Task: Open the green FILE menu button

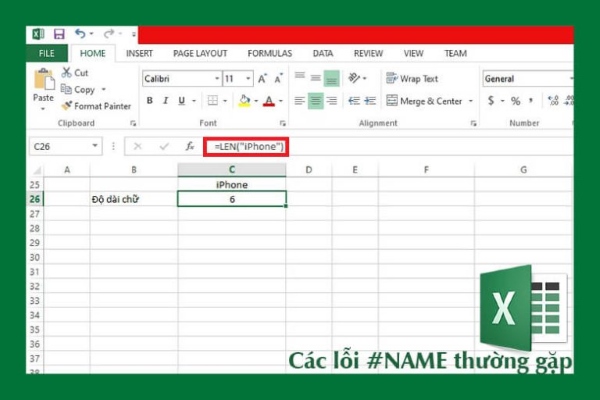Action: click(x=46, y=53)
